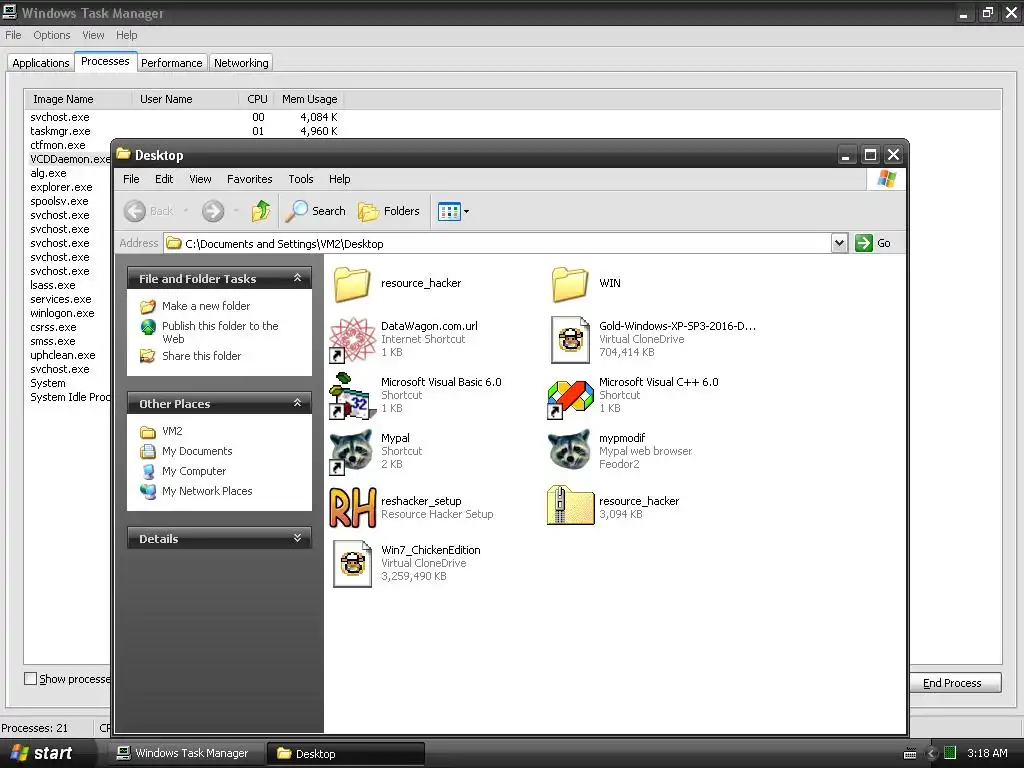
Task: Click the Share this folder link
Action: [201, 356]
